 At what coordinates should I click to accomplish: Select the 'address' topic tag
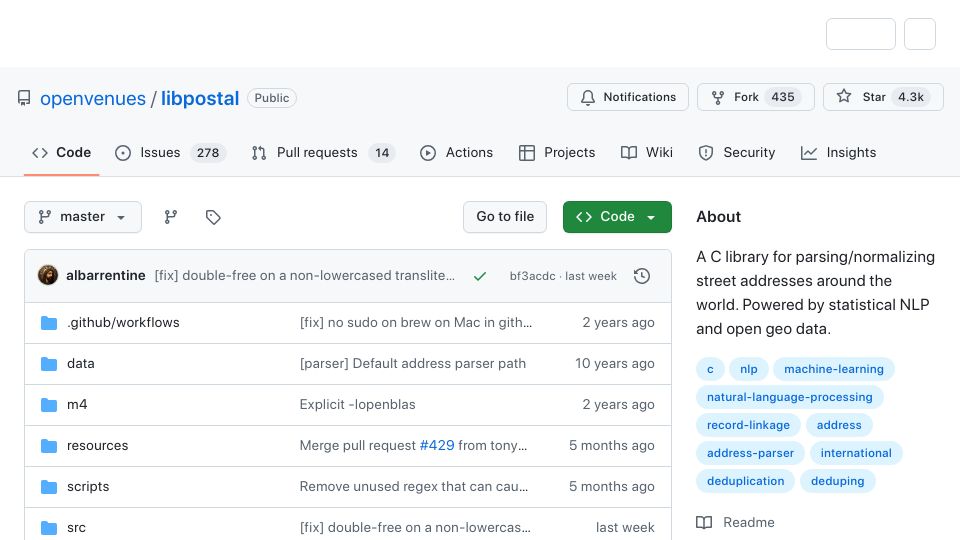[x=839, y=426]
